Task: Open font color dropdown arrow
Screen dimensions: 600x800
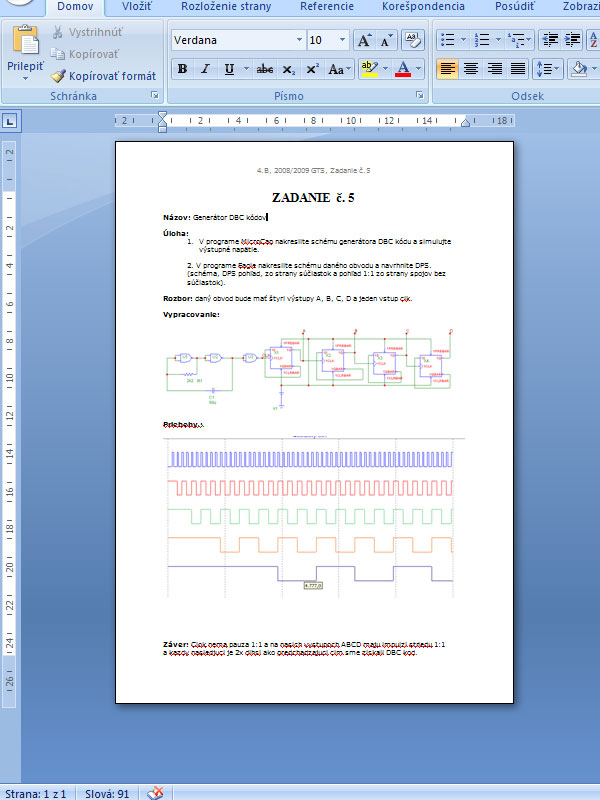Action: (419, 69)
